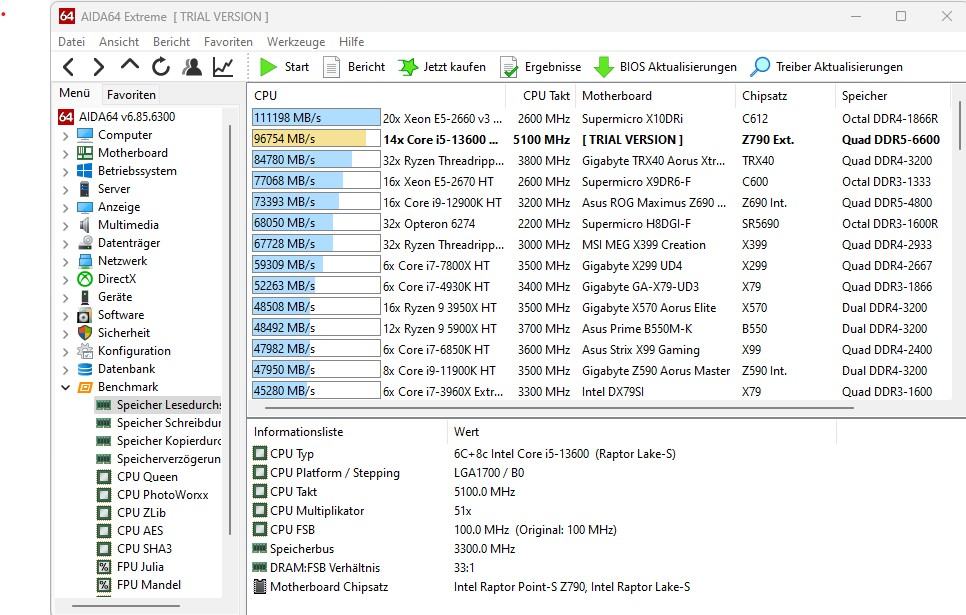
Task: Select the Konfiguration gear icon
Action: point(85,351)
